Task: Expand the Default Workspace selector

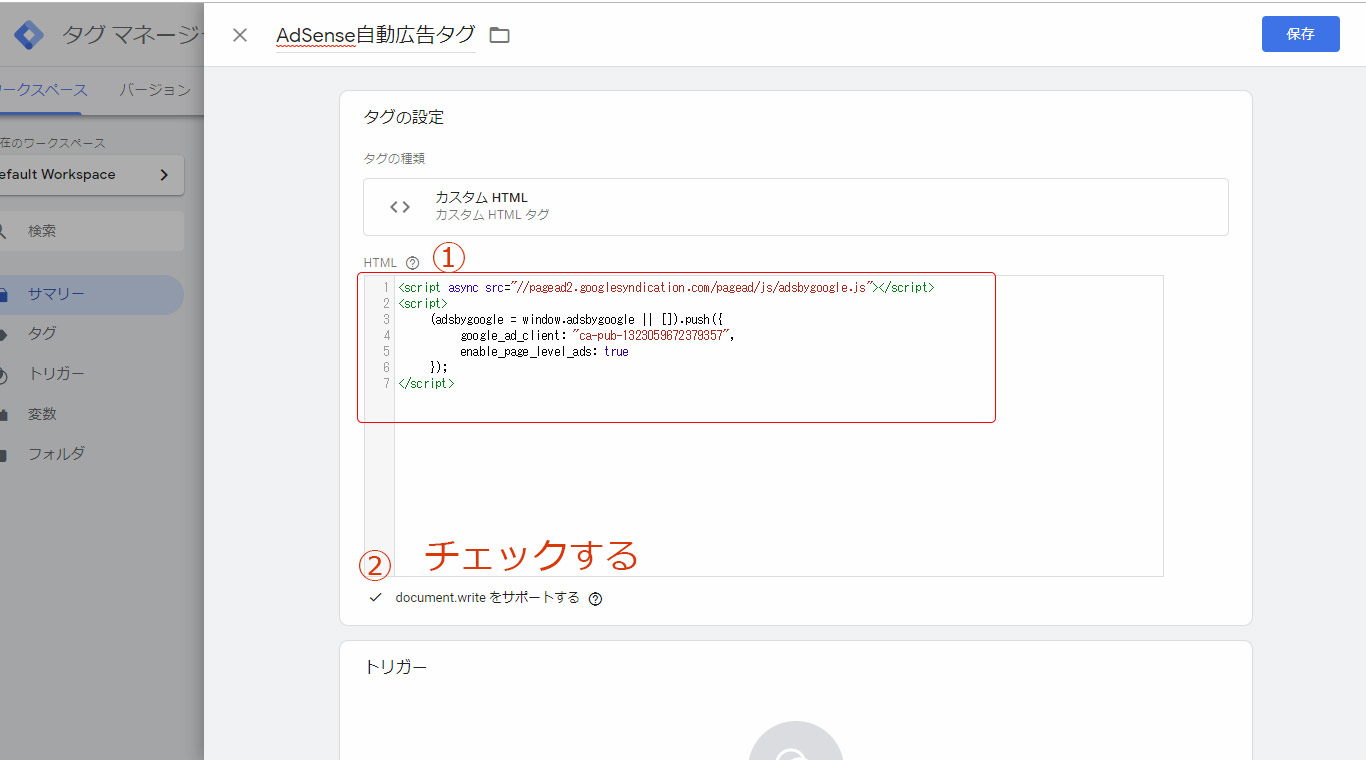Action: click(x=90, y=175)
